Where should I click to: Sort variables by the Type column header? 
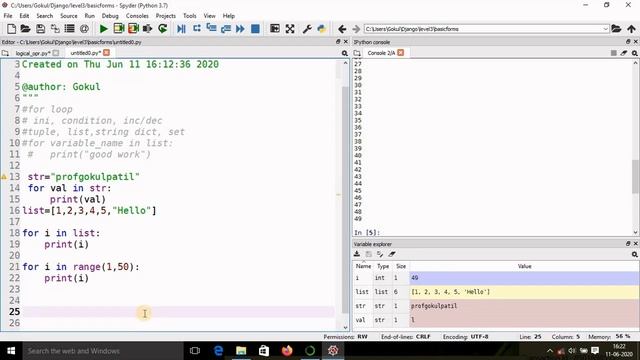383,266
